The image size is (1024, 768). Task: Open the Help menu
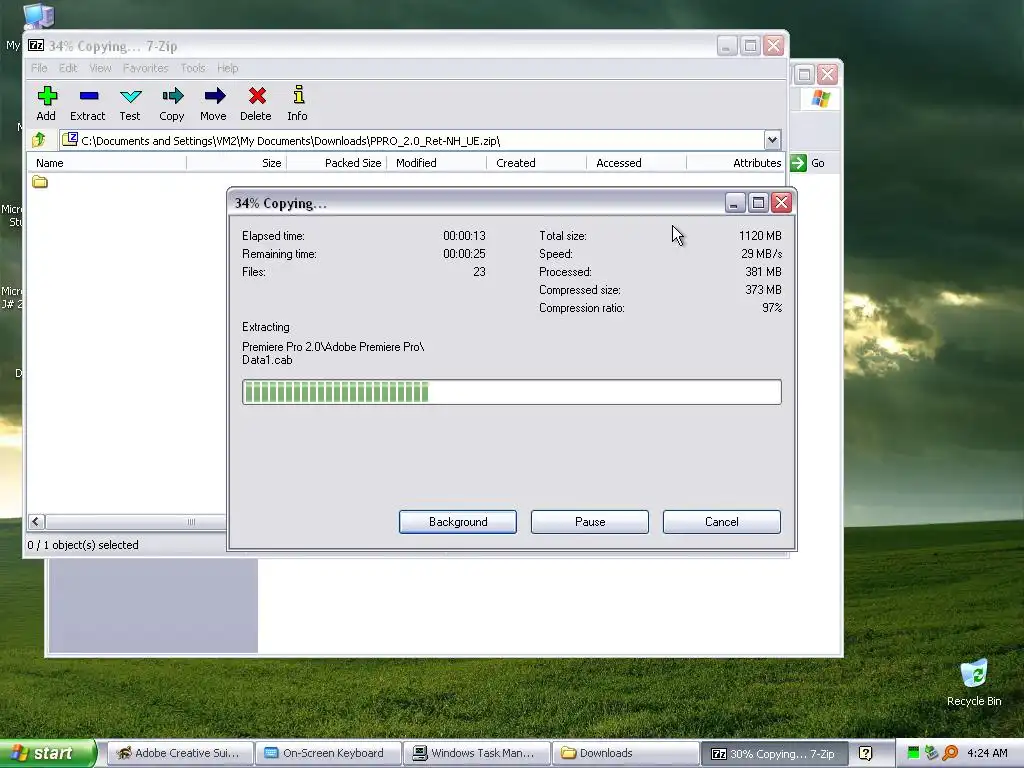[227, 68]
